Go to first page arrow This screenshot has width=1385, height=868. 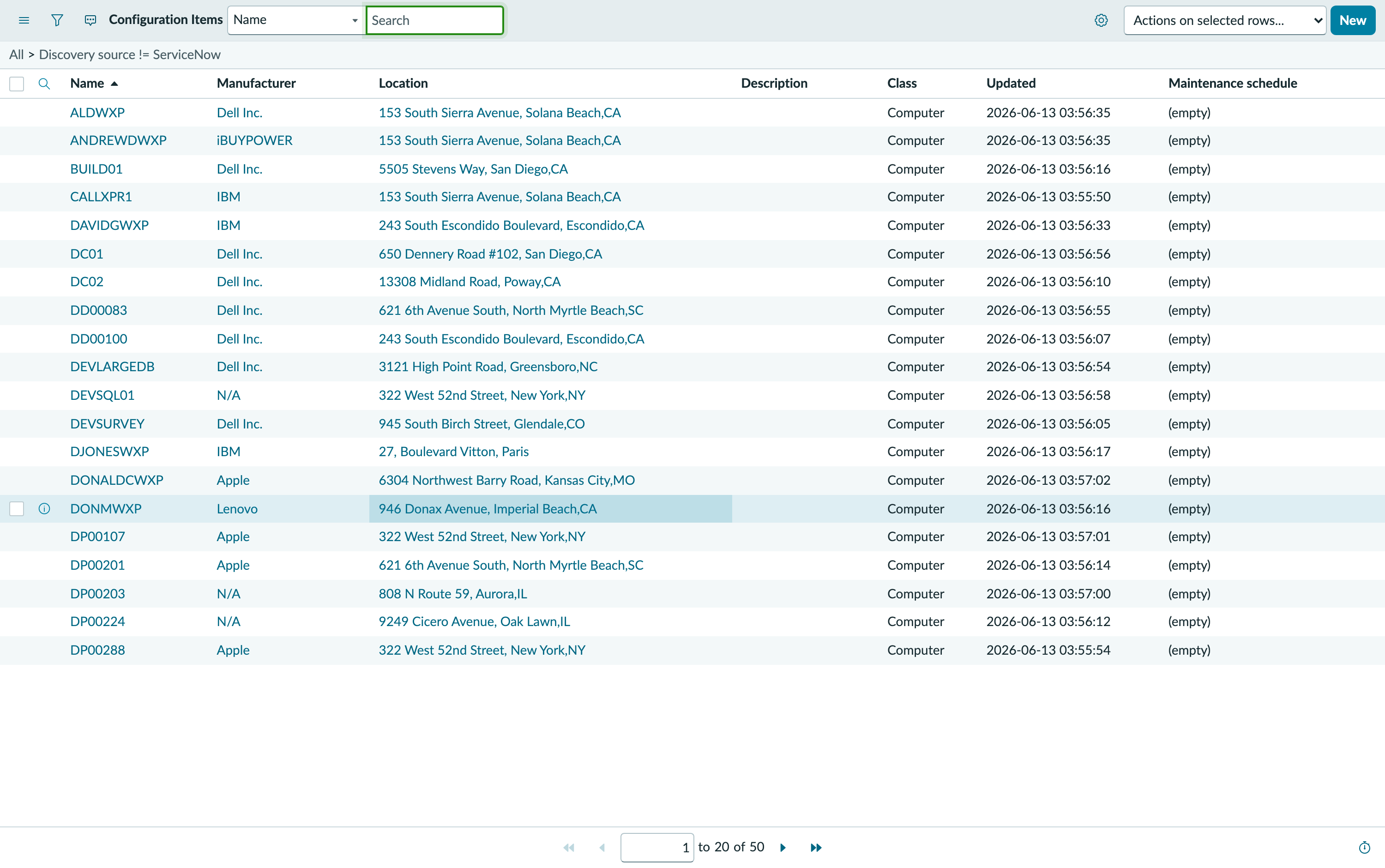569,847
